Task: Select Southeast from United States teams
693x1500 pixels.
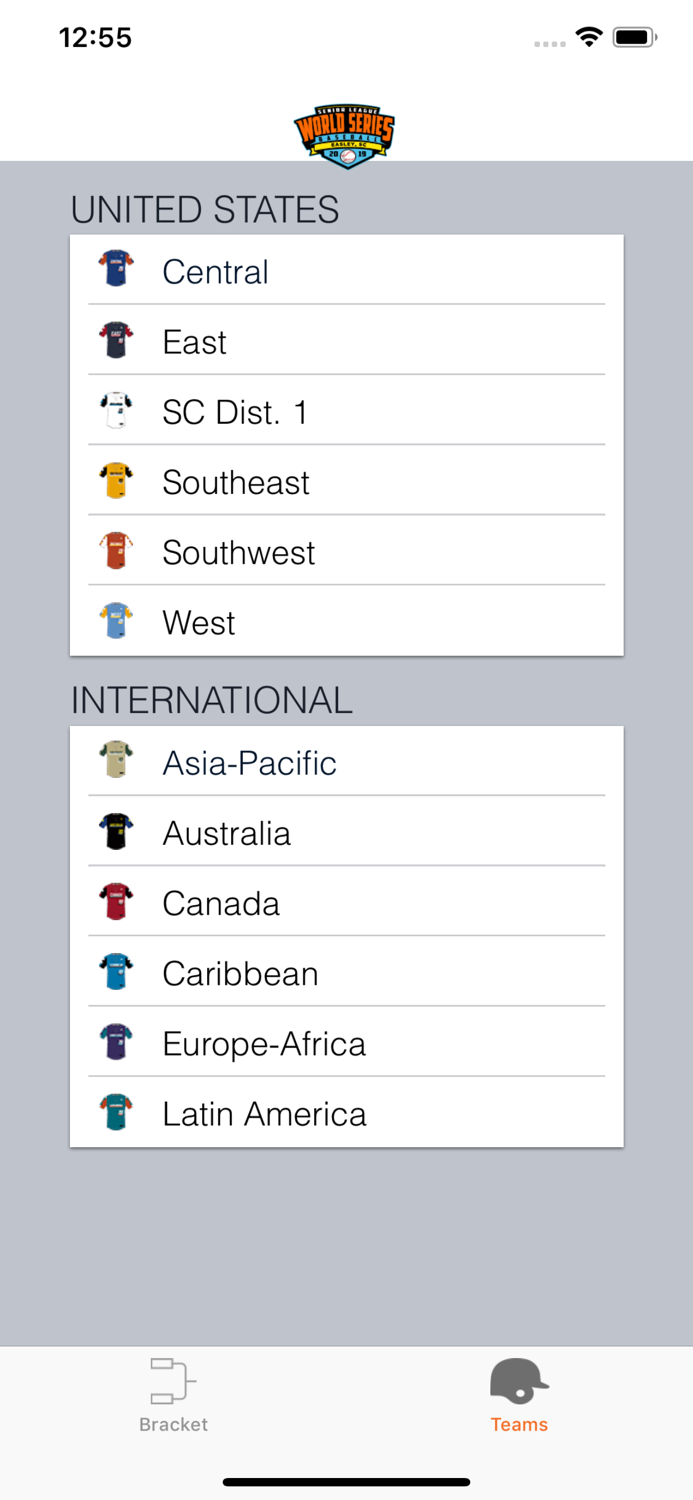Action: (x=236, y=483)
